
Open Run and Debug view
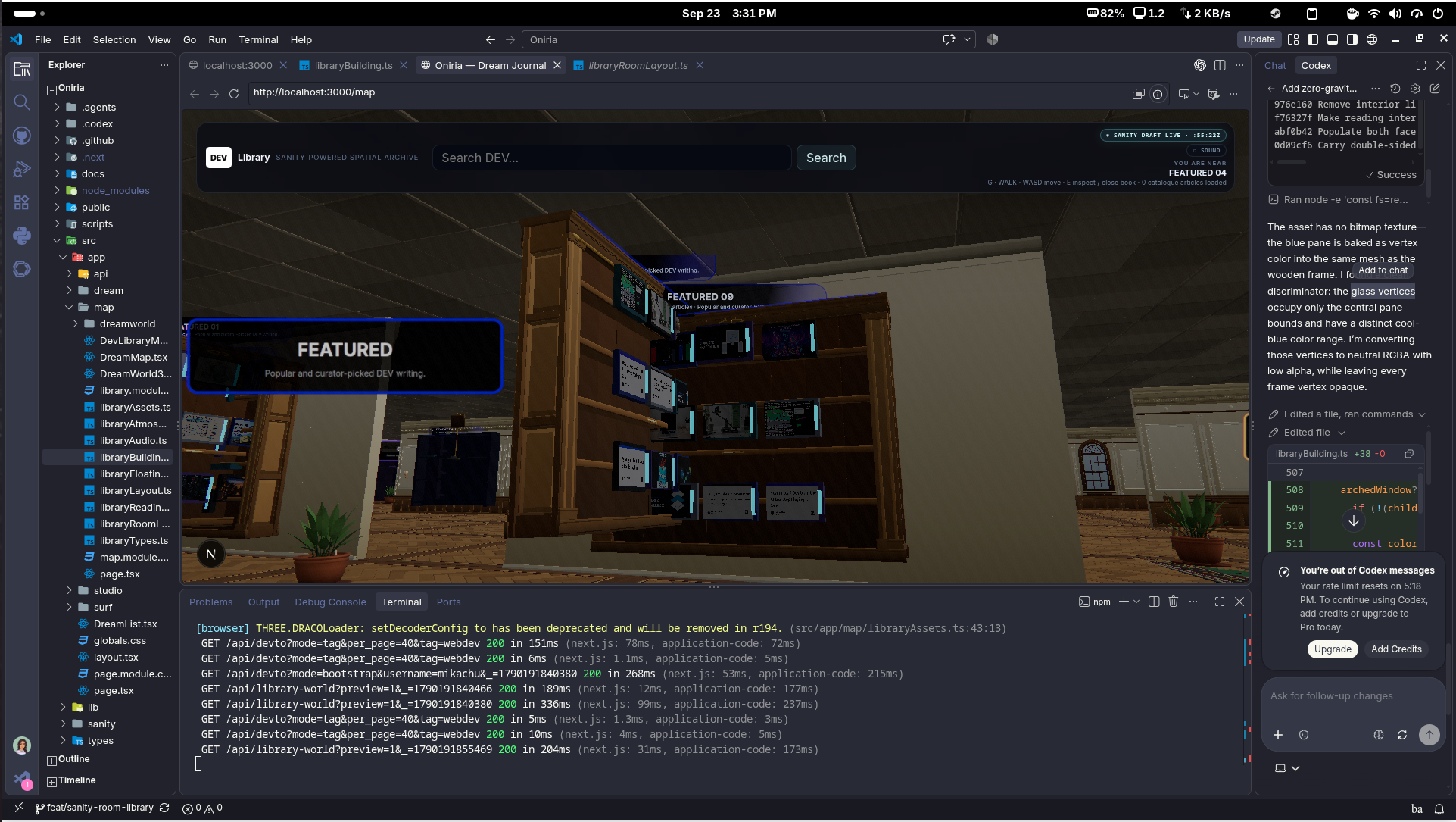pyautogui.click(x=22, y=169)
